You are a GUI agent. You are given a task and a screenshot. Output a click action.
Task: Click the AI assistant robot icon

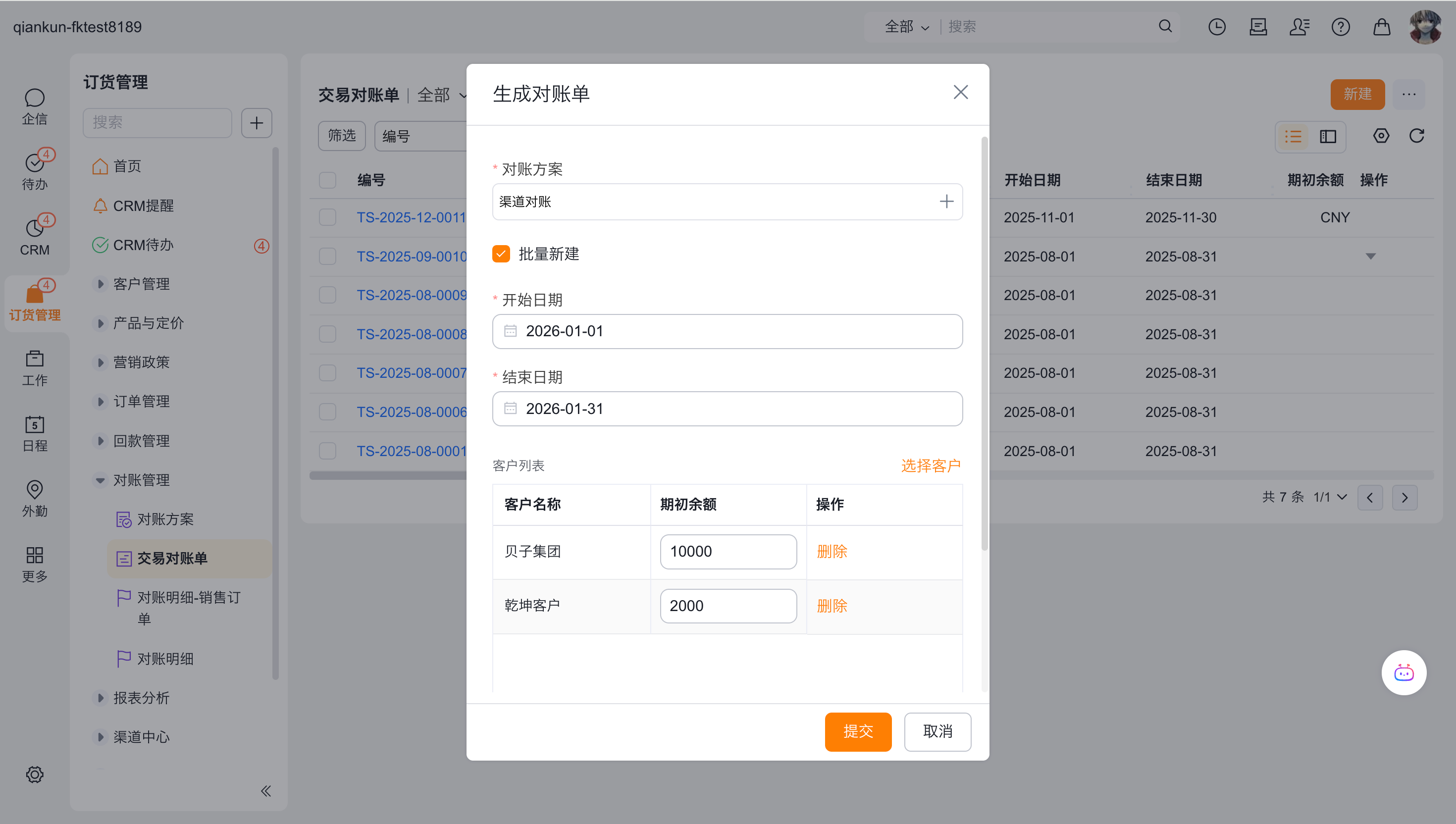(1404, 672)
